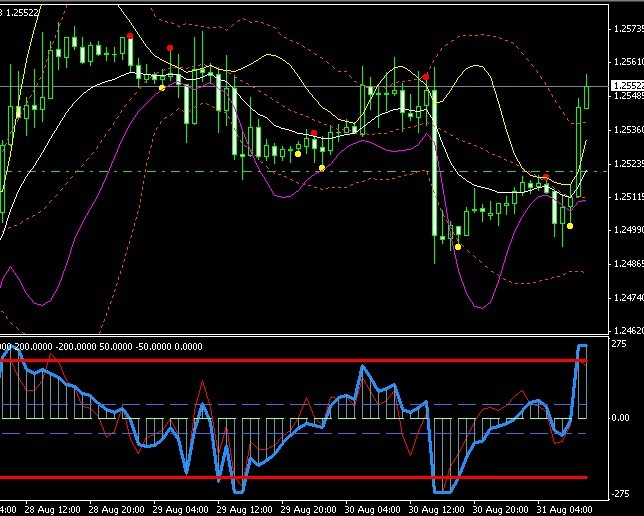Select the large bearish candle at 30 Aug 12:00

435,163
